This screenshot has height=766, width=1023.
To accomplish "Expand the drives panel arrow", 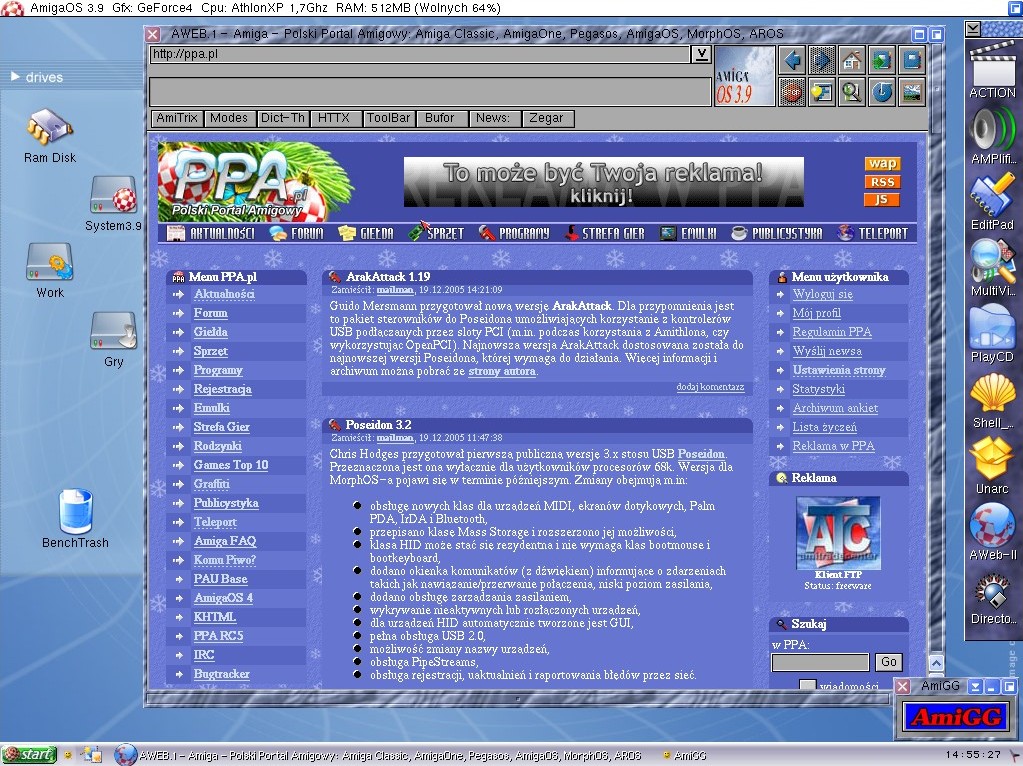I will 15,77.
